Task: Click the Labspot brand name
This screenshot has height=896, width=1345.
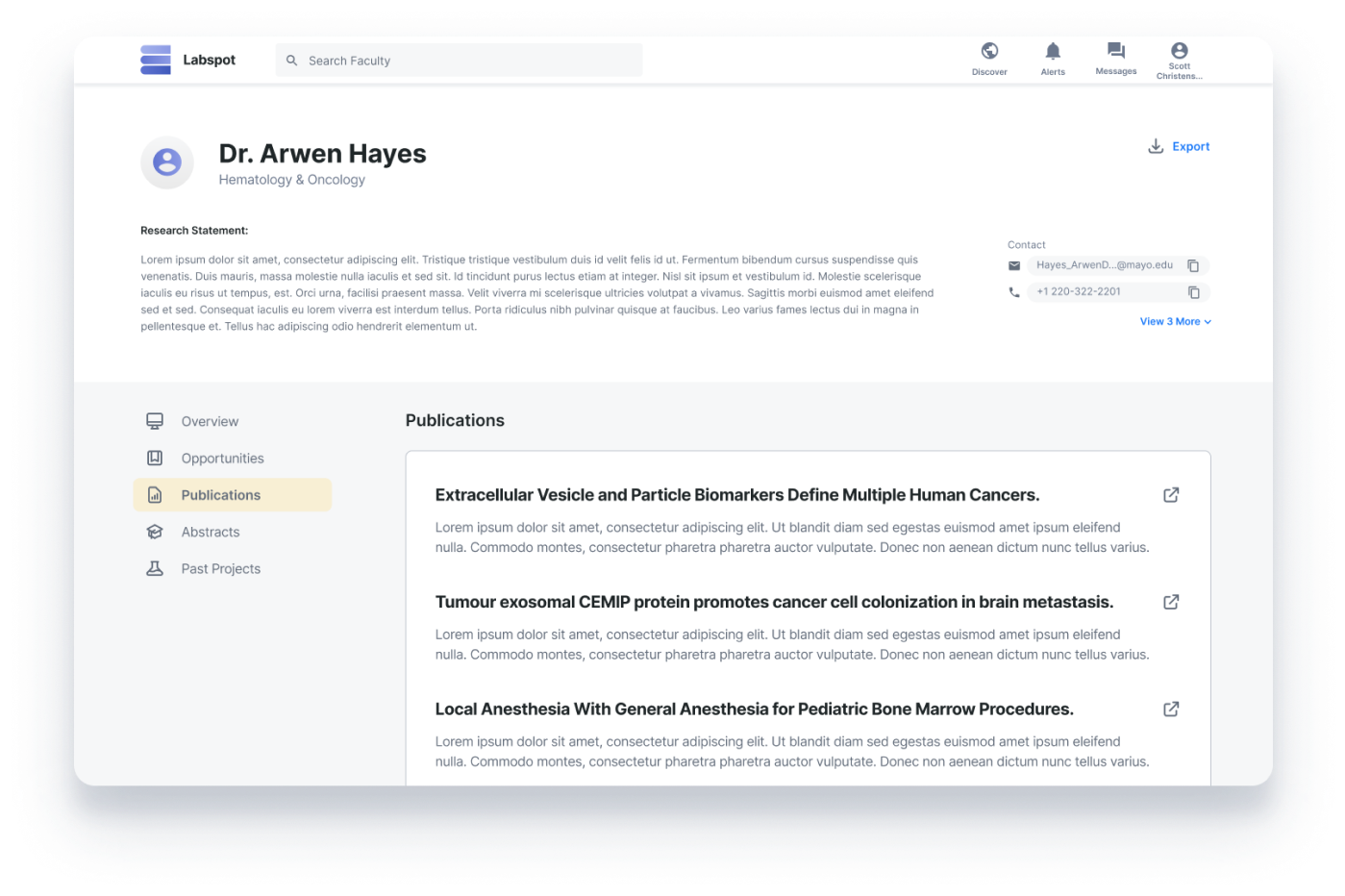Action: (209, 60)
